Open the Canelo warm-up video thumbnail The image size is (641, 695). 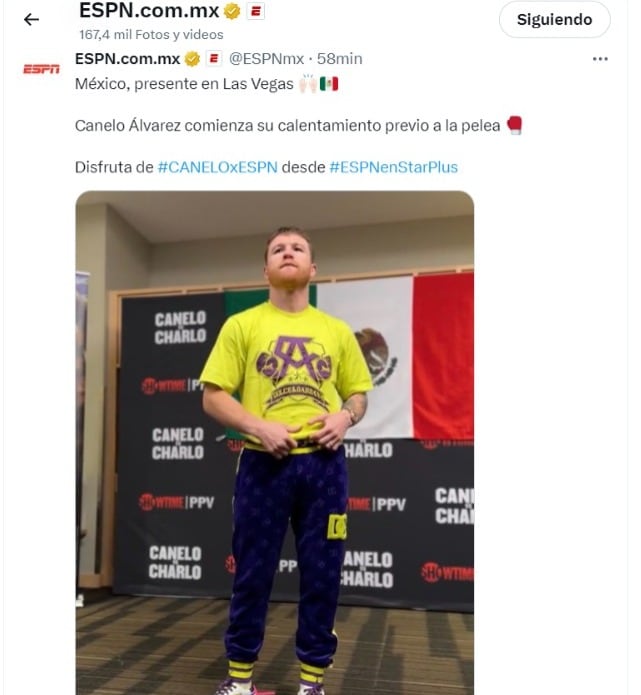click(275, 443)
